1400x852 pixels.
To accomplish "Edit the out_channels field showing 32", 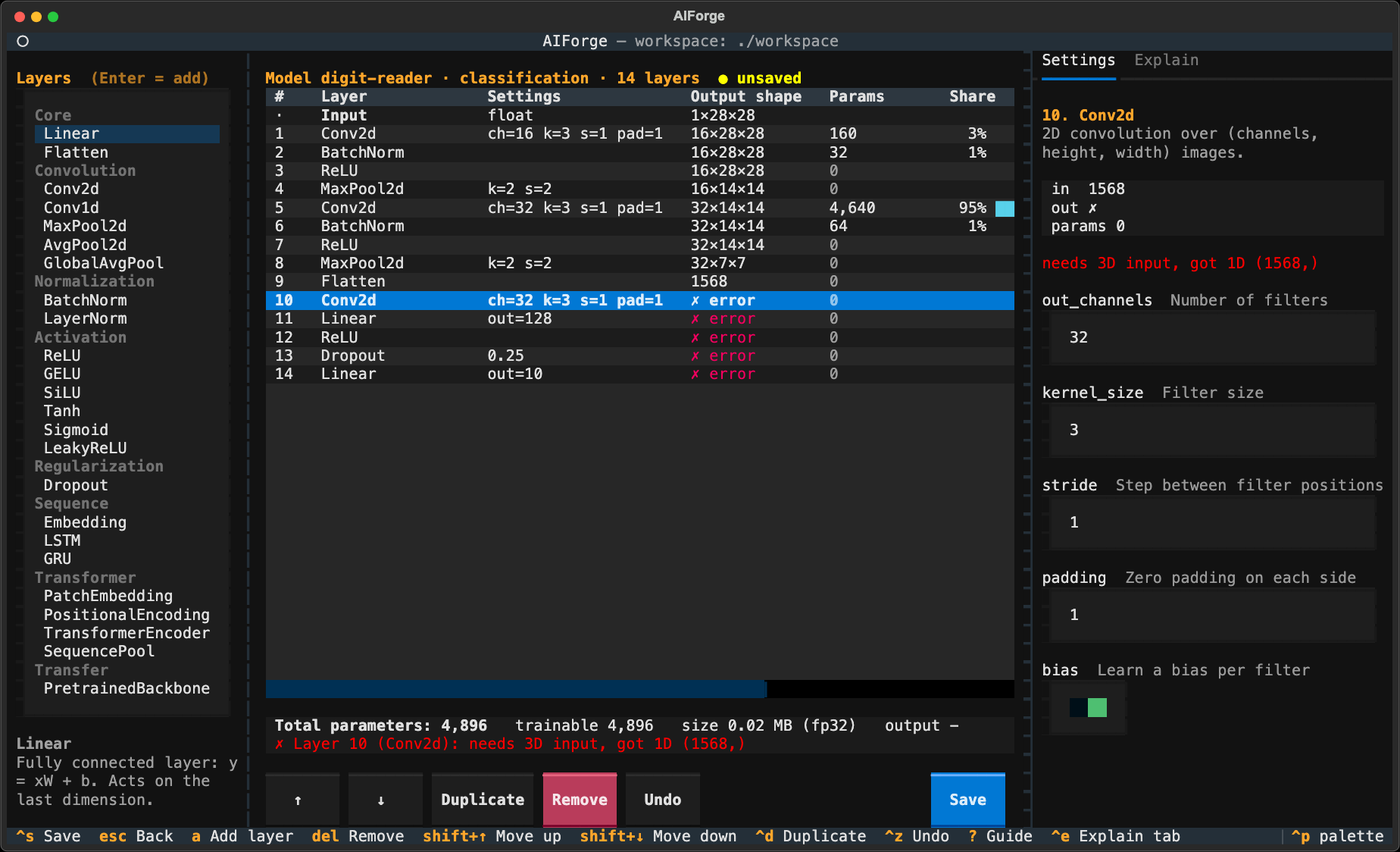I will tap(1212, 337).
